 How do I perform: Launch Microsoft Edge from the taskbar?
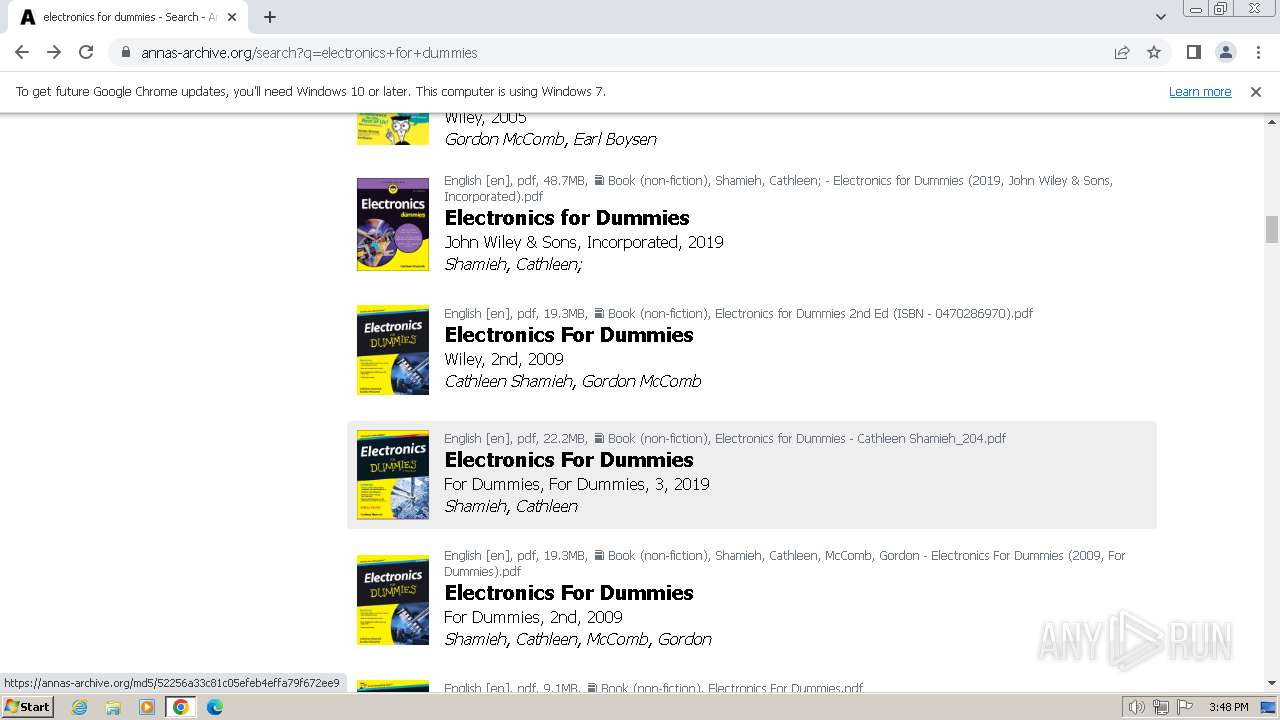pyautogui.click(x=215, y=707)
